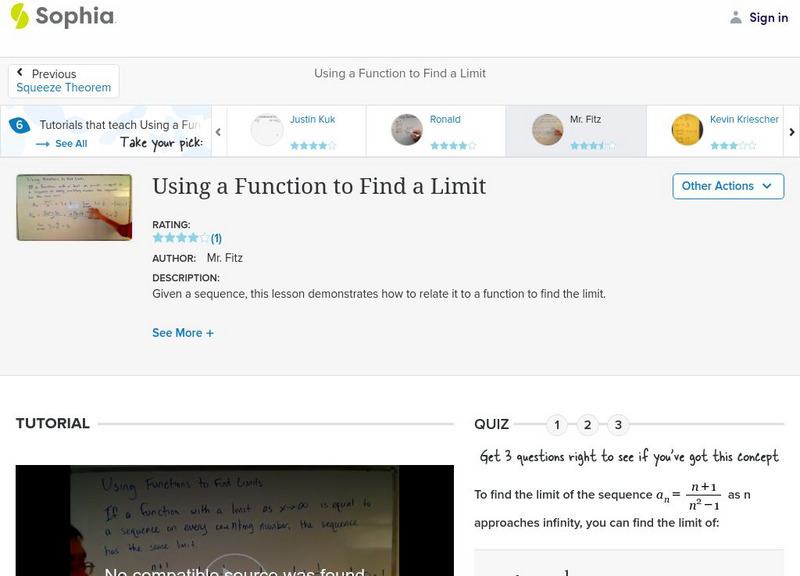
Task: Go back via Previous Squeeze Theorem
Action: pos(63,80)
